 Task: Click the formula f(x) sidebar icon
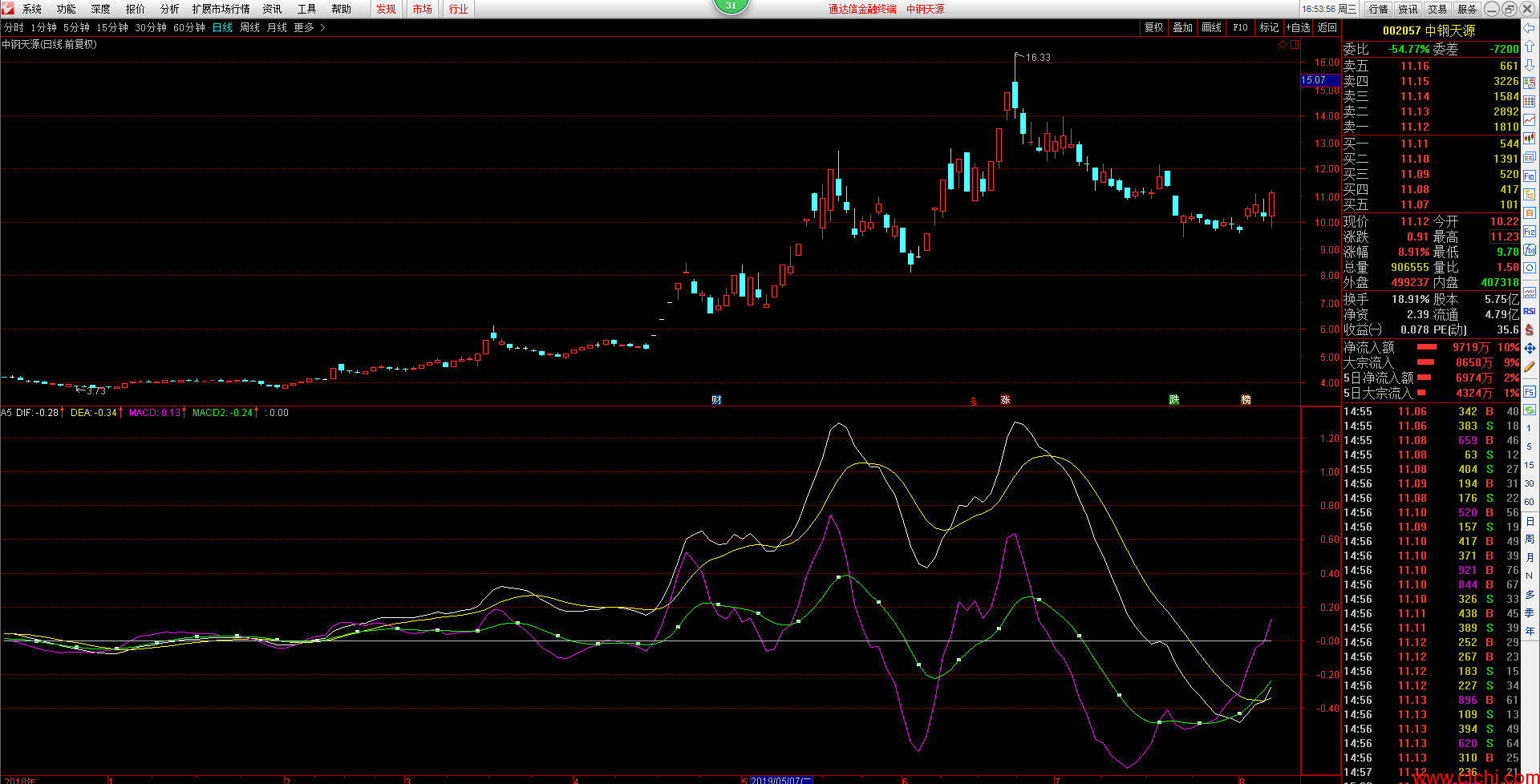1530,250
